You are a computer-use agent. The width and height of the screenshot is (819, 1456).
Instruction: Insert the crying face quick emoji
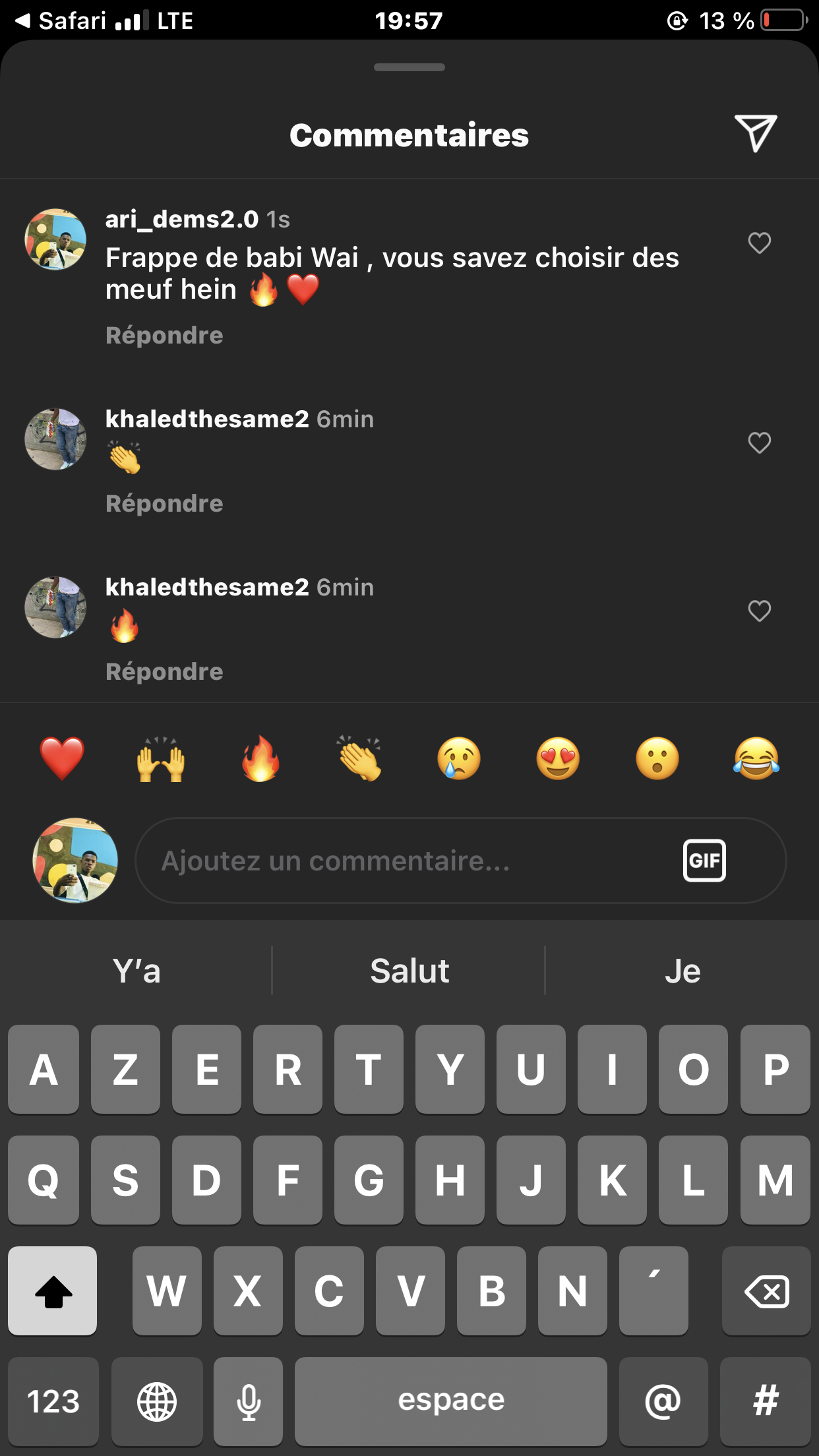point(459,758)
